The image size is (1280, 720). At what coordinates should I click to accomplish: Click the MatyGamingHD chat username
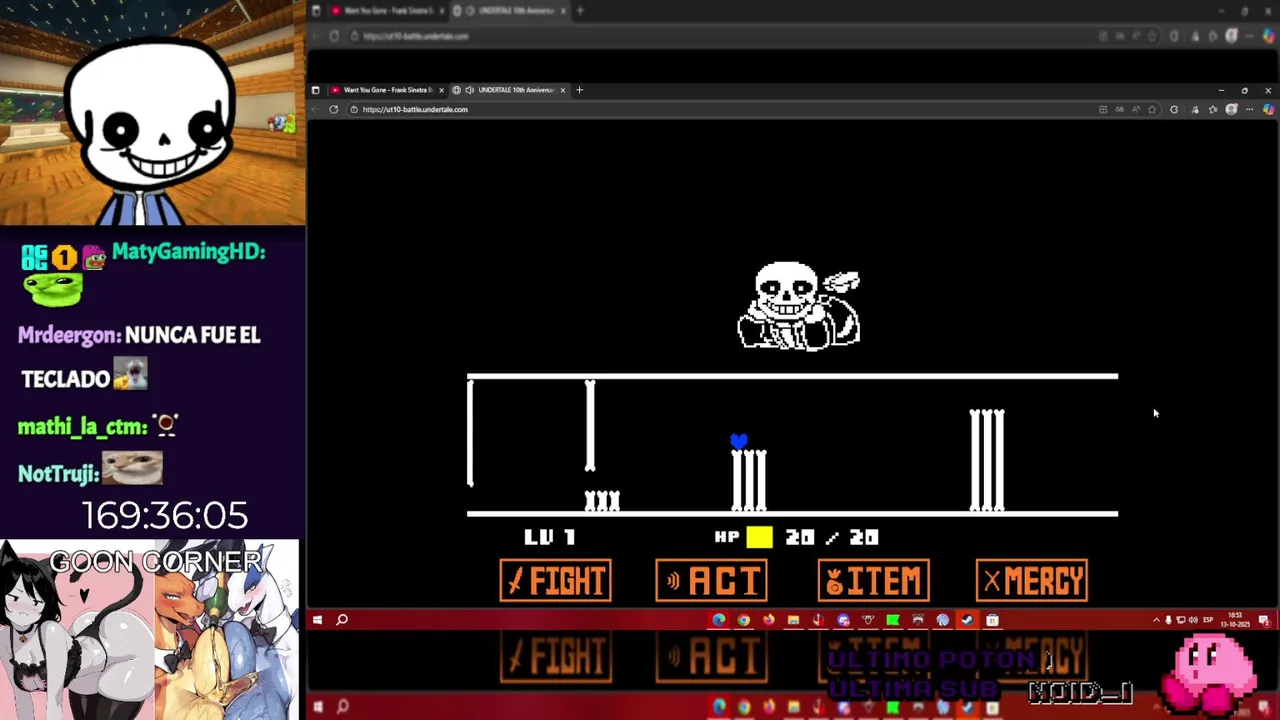(x=188, y=252)
